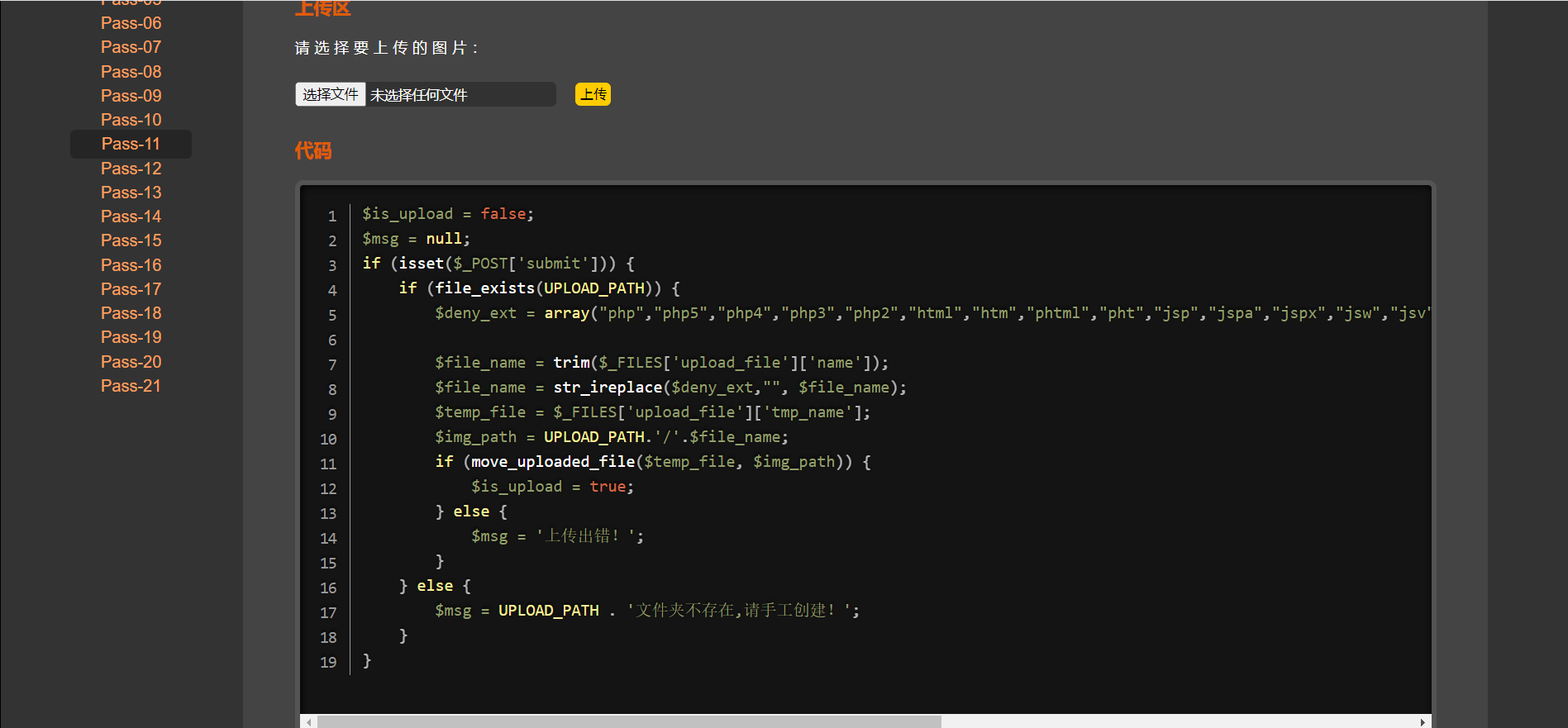The width and height of the screenshot is (1568, 728).
Task: Click the 选择文件 choose file button
Action: tap(331, 94)
